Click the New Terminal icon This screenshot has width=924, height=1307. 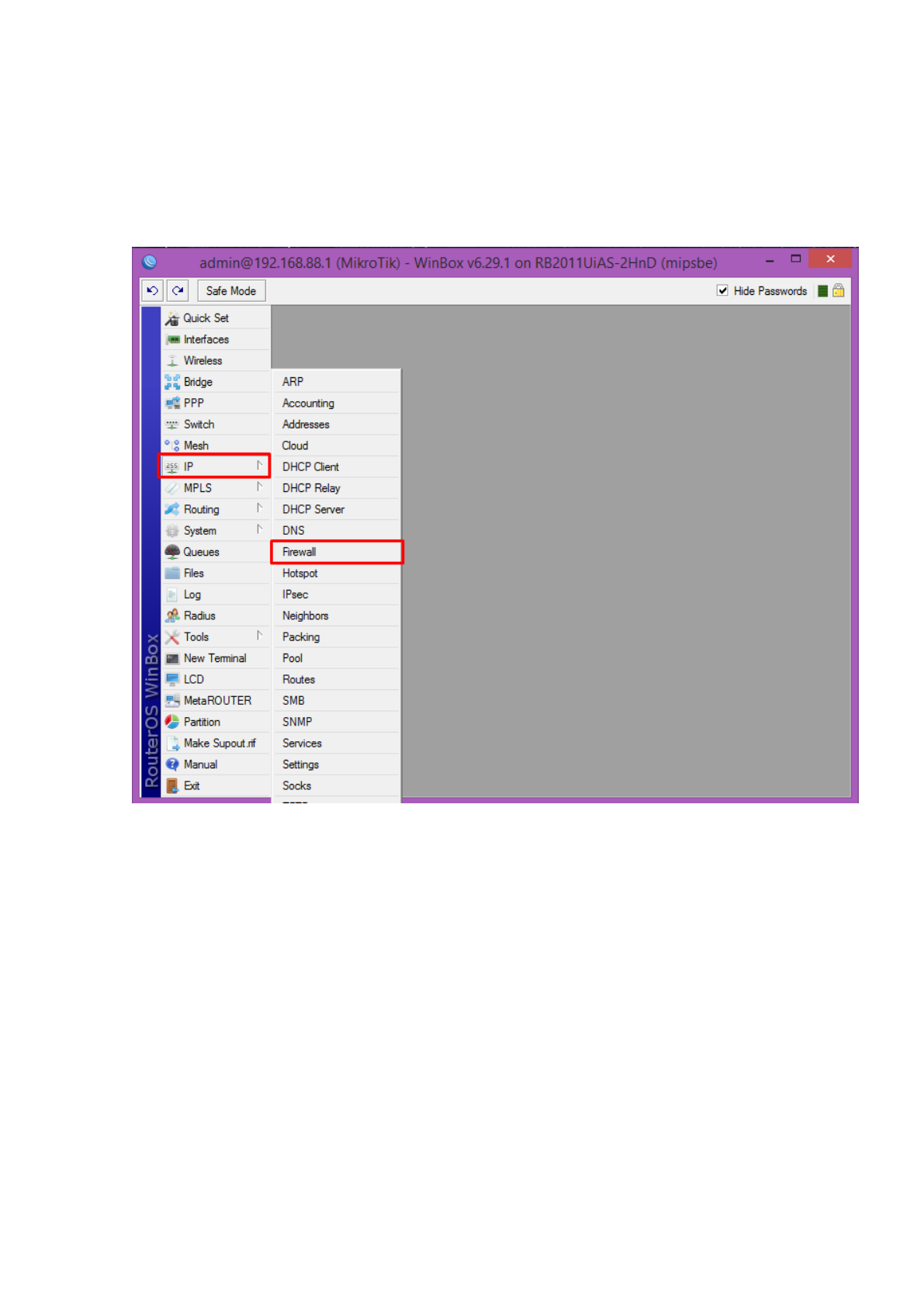[x=172, y=658]
